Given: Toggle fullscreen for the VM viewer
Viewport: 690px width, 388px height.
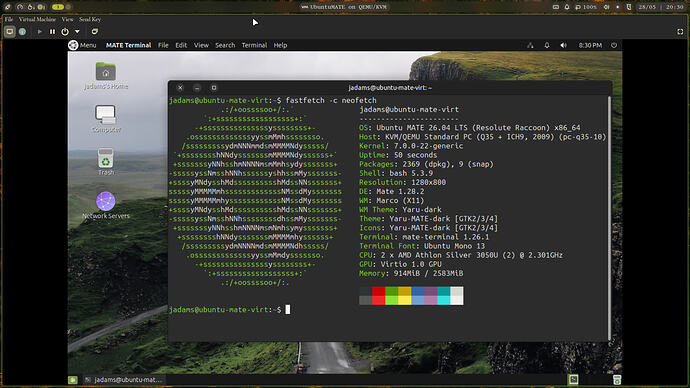Looking at the screenshot, I should pyautogui.click(x=680, y=32).
